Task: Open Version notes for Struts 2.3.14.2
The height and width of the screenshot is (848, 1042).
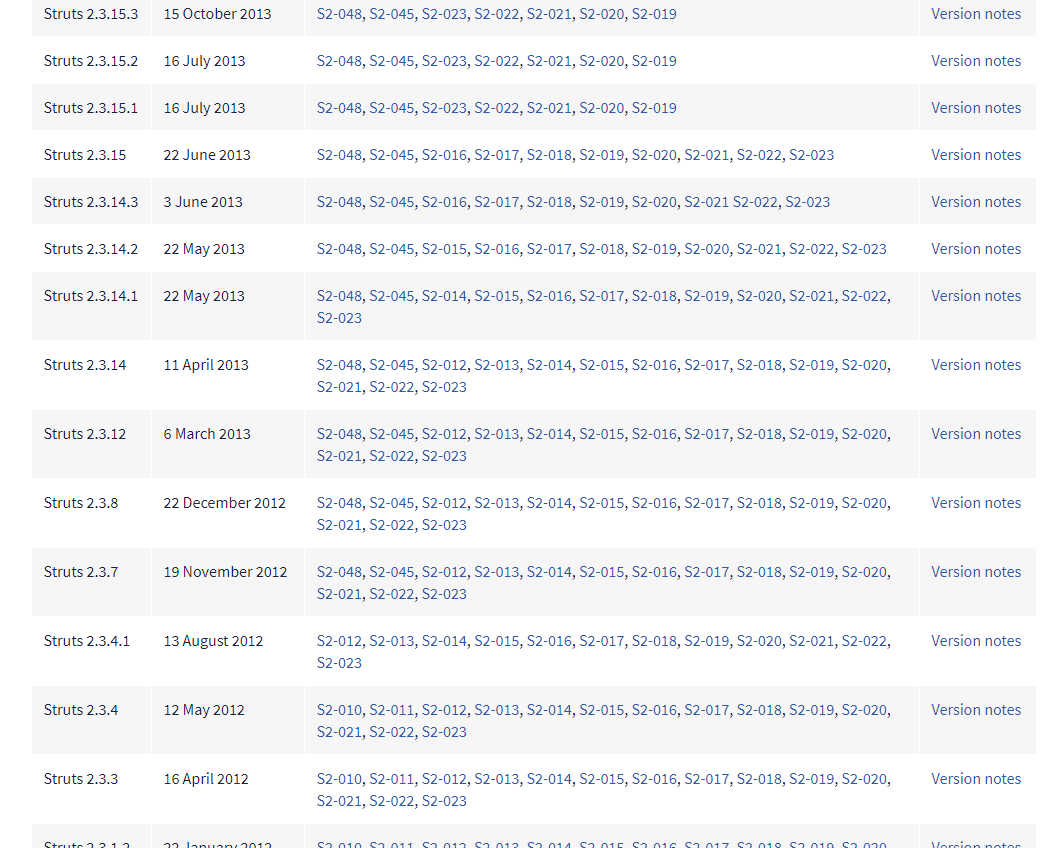Action: 976,249
